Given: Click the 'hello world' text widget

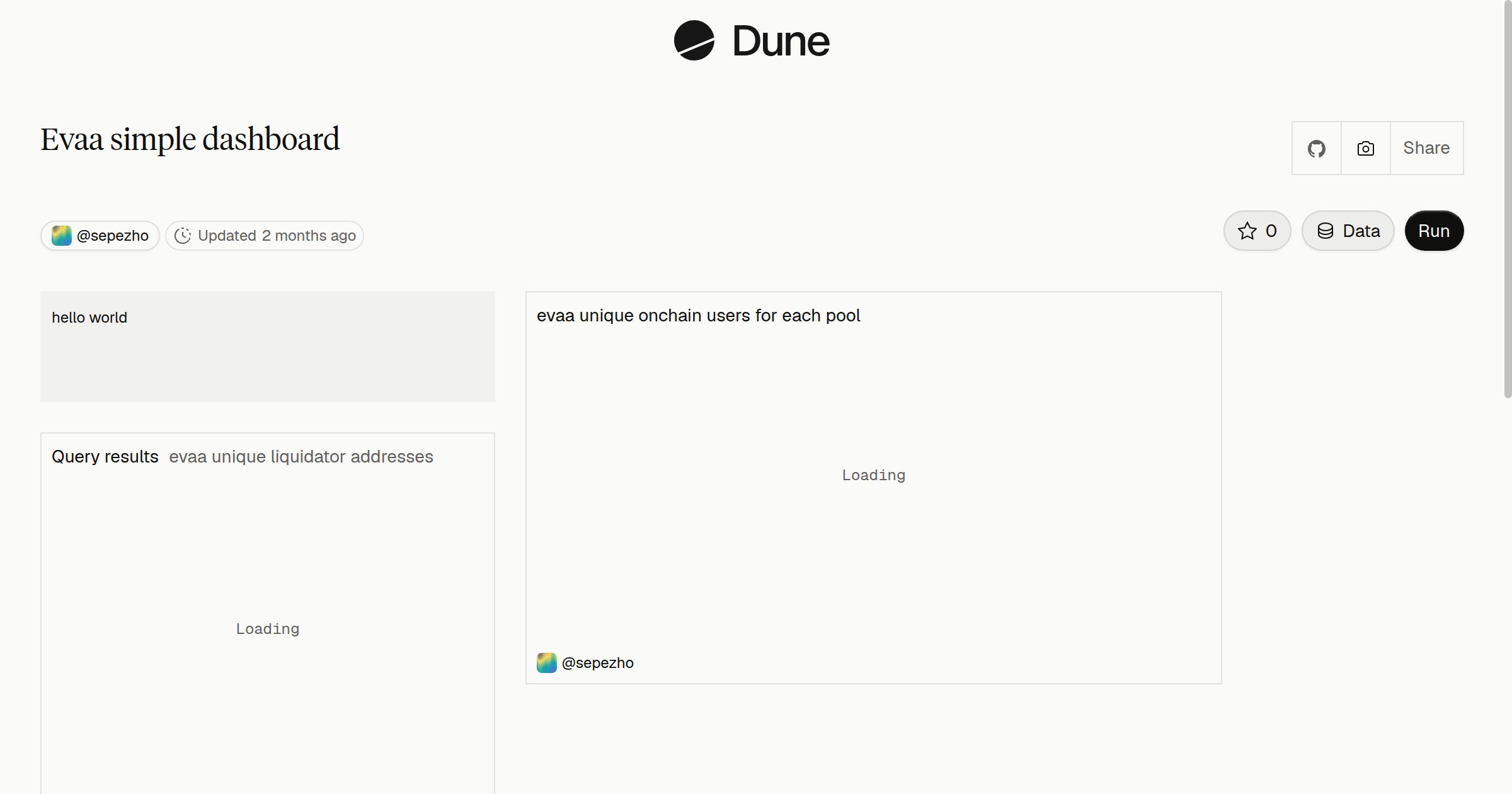Looking at the screenshot, I should click(x=268, y=347).
